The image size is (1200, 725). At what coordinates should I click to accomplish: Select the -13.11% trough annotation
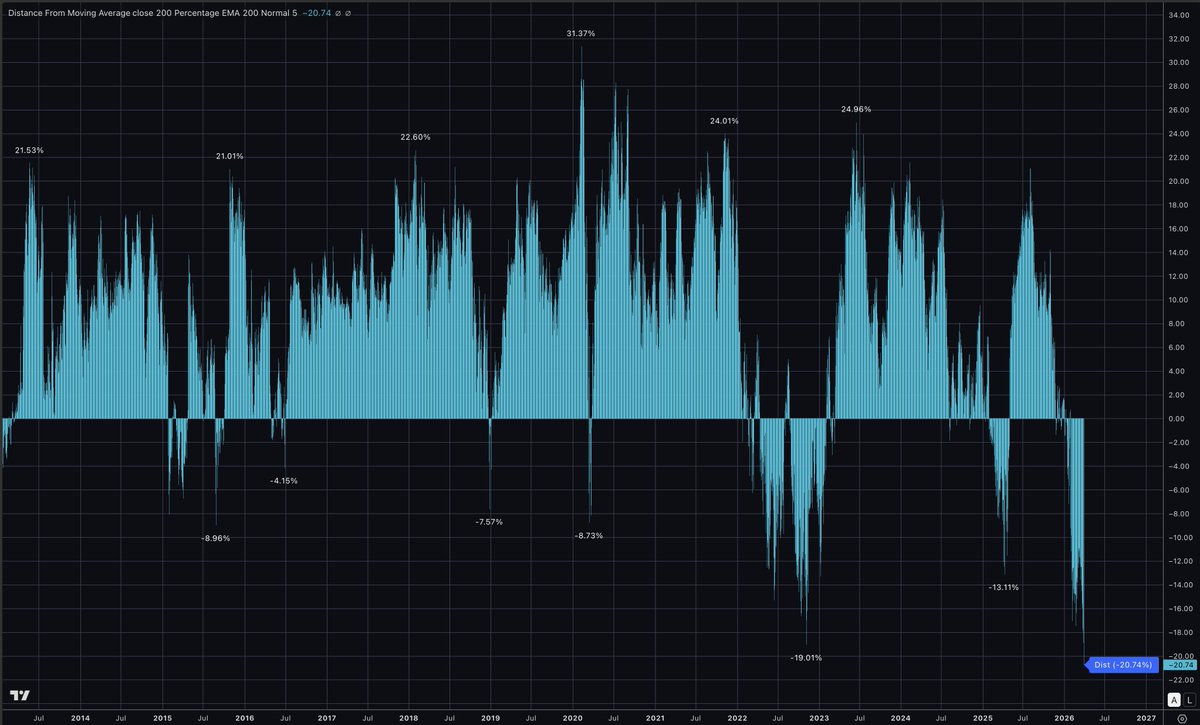pos(1003,587)
